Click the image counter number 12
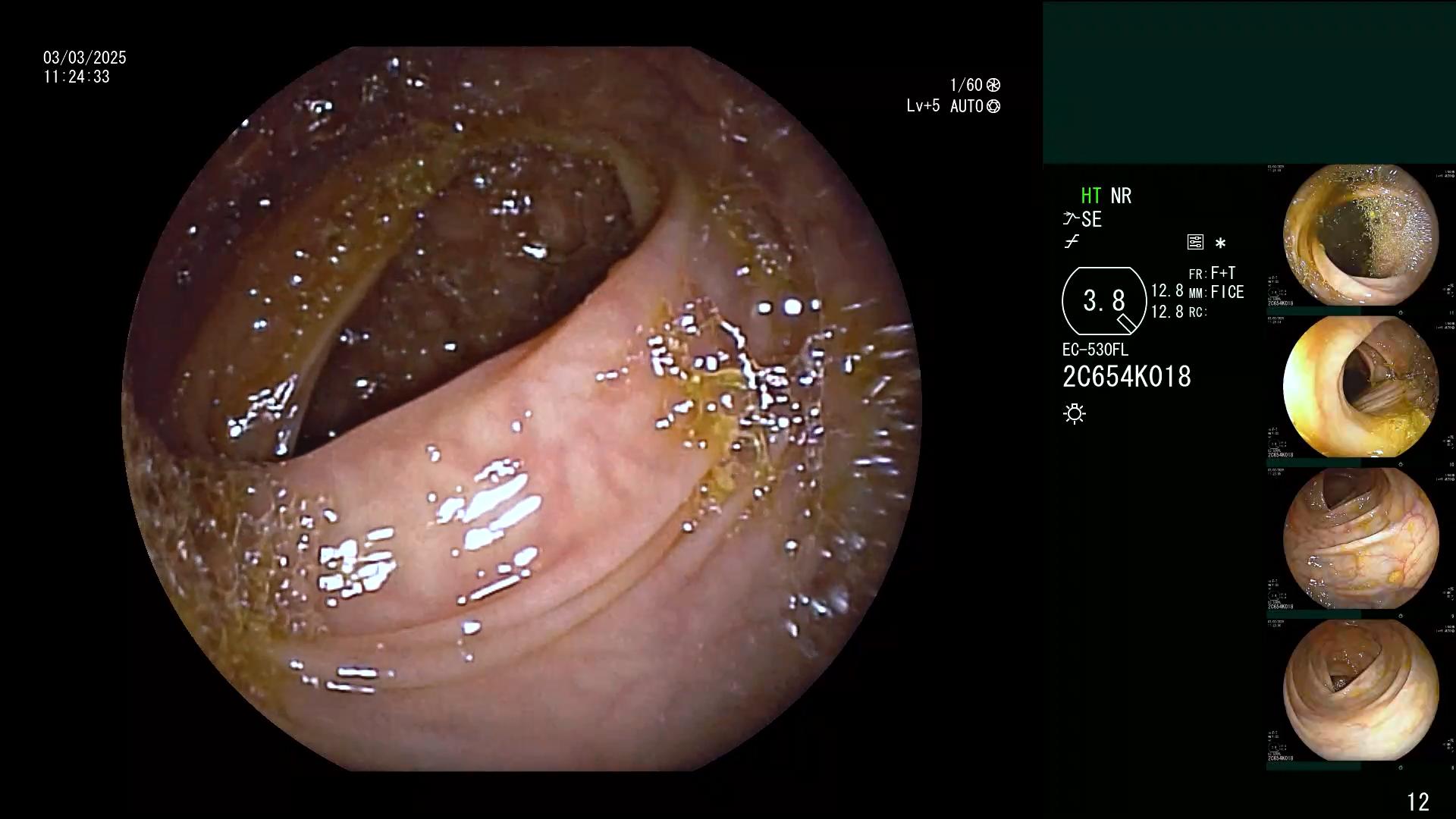The image size is (1456, 819). point(1418,802)
